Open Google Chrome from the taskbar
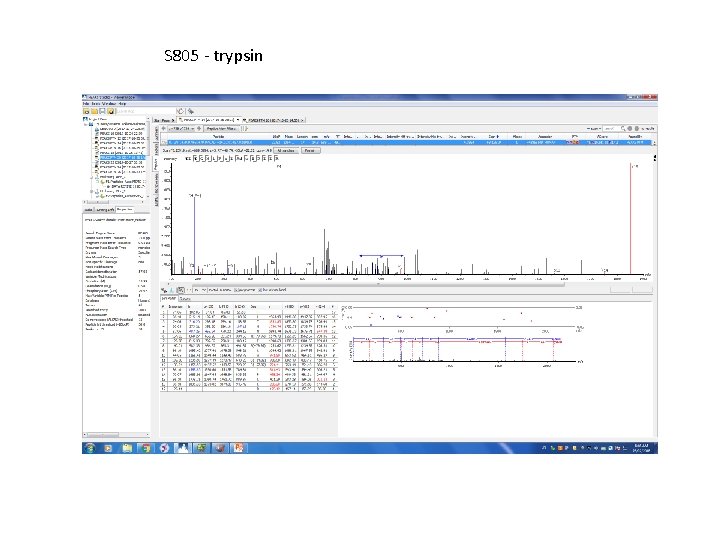This screenshot has height=540, width=720. tap(146, 448)
